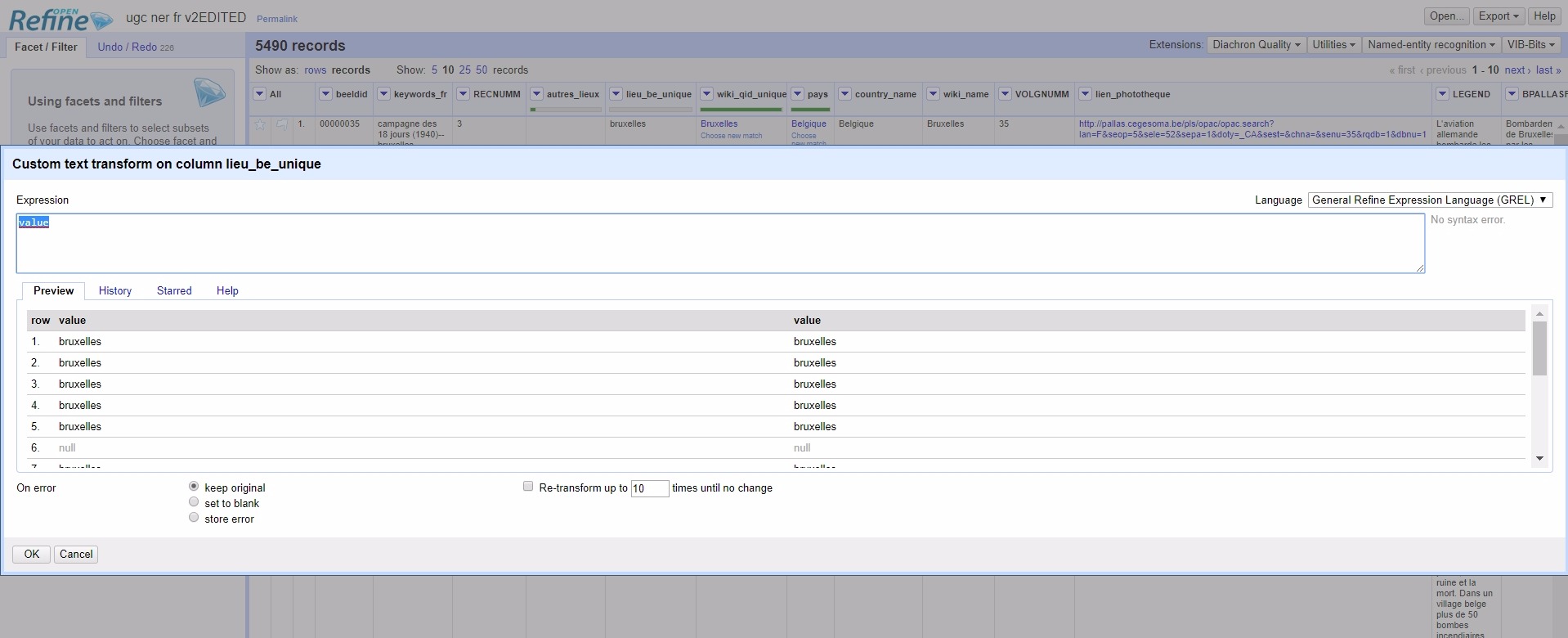This screenshot has width=1568, height=638.
Task: Open autres_lieux column dropdown arrow
Action: pyautogui.click(x=536, y=94)
